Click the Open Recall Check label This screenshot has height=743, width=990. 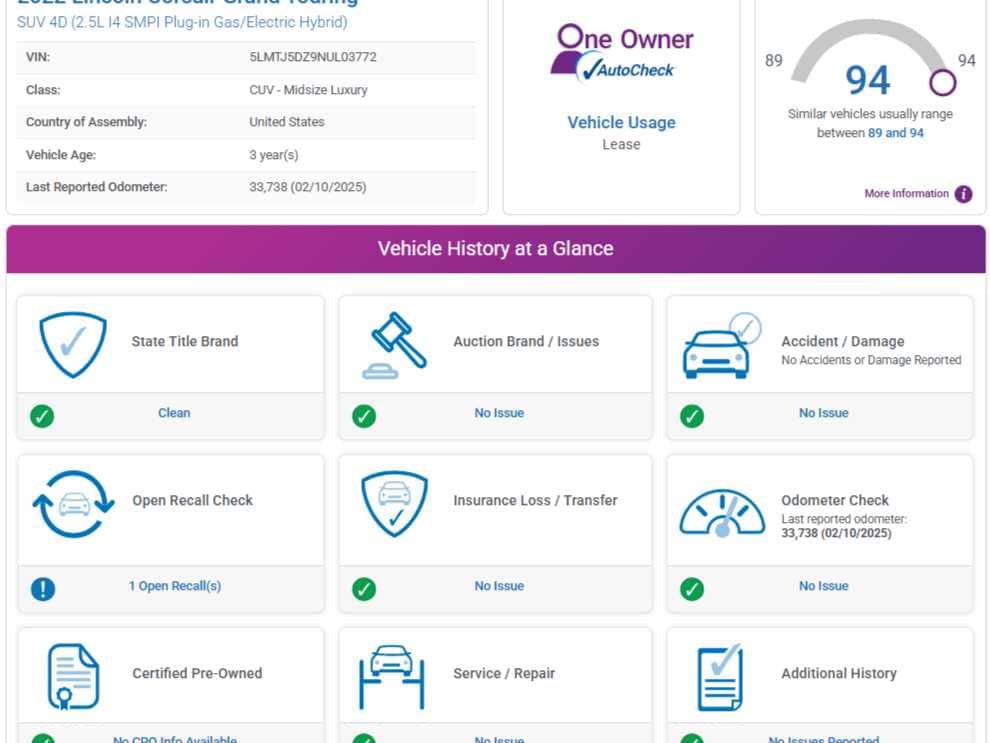click(x=193, y=501)
